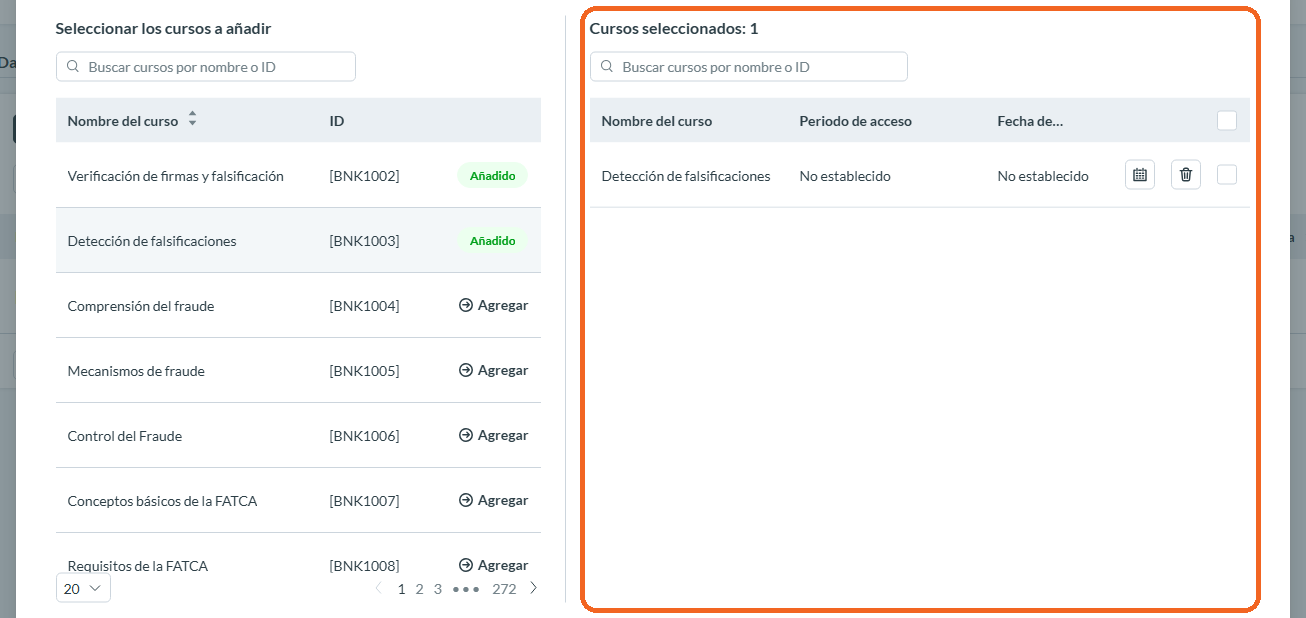
Task: Click Periodo de acceso column header
Action: tap(855, 121)
